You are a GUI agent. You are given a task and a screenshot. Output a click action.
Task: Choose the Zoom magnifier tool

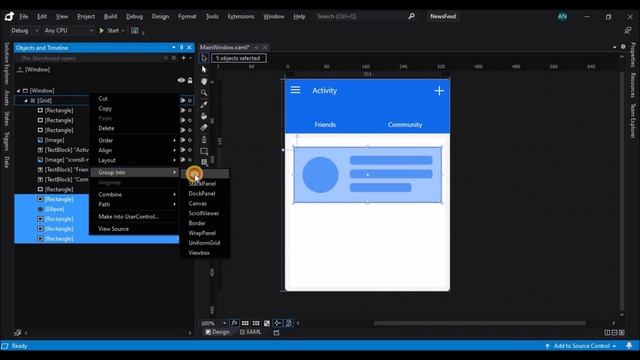(x=204, y=93)
